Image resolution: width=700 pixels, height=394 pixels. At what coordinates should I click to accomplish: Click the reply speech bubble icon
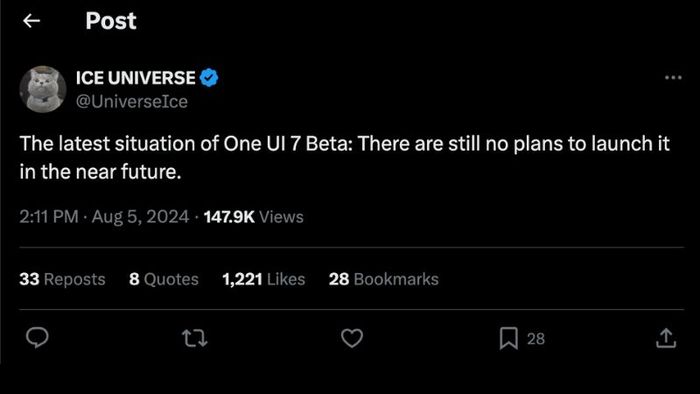[x=37, y=337]
